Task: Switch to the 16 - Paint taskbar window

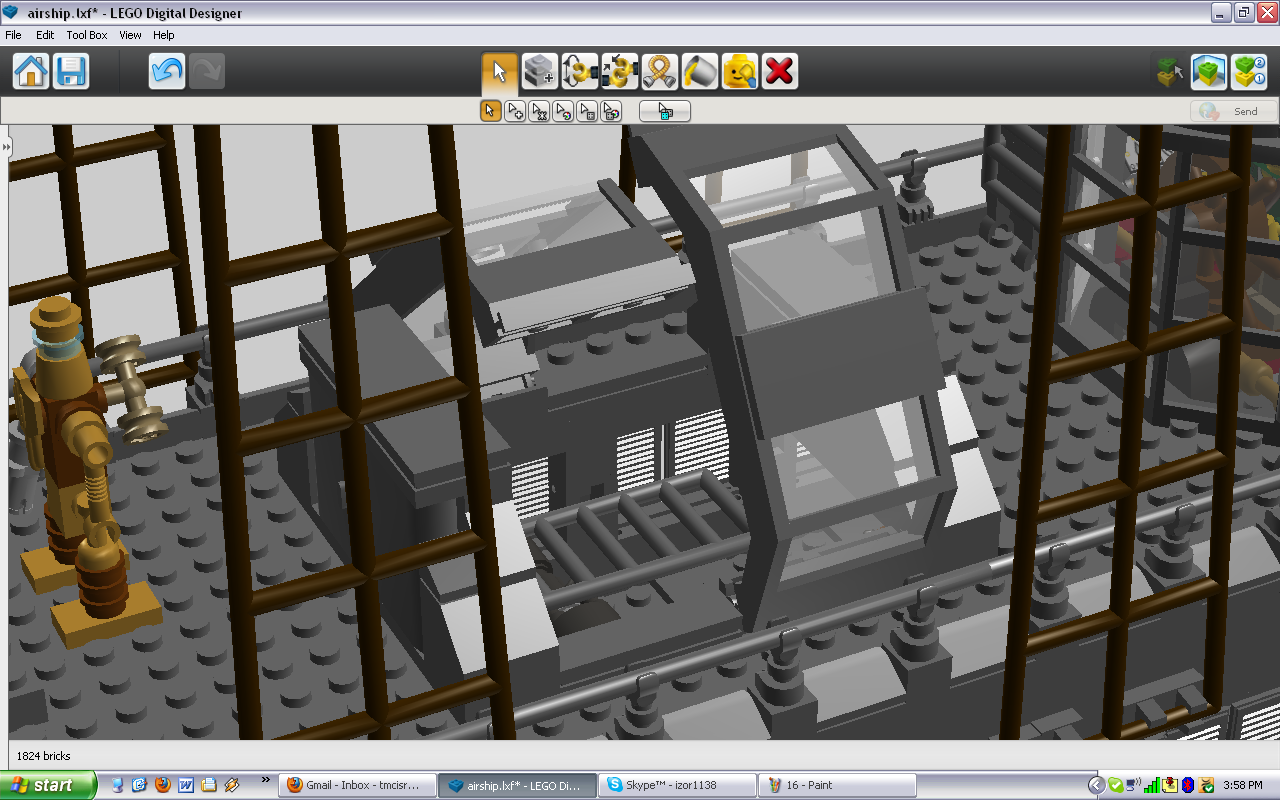Action: tap(837, 785)
